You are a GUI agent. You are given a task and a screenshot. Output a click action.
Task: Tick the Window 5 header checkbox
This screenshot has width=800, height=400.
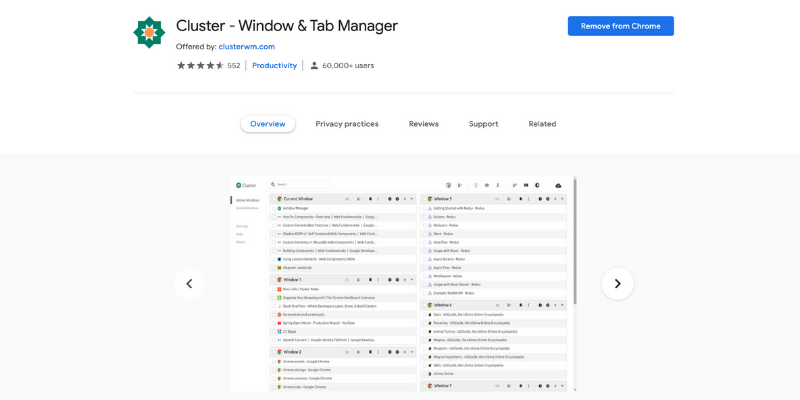424,199
